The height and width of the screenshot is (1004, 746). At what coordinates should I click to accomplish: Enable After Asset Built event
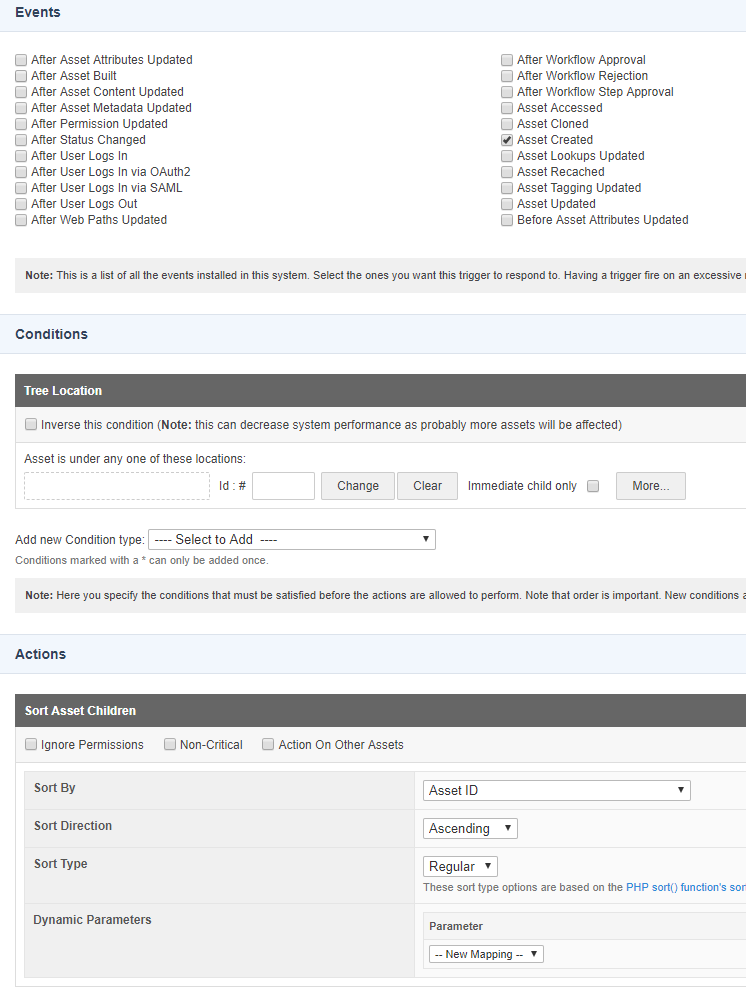point(21,76)
